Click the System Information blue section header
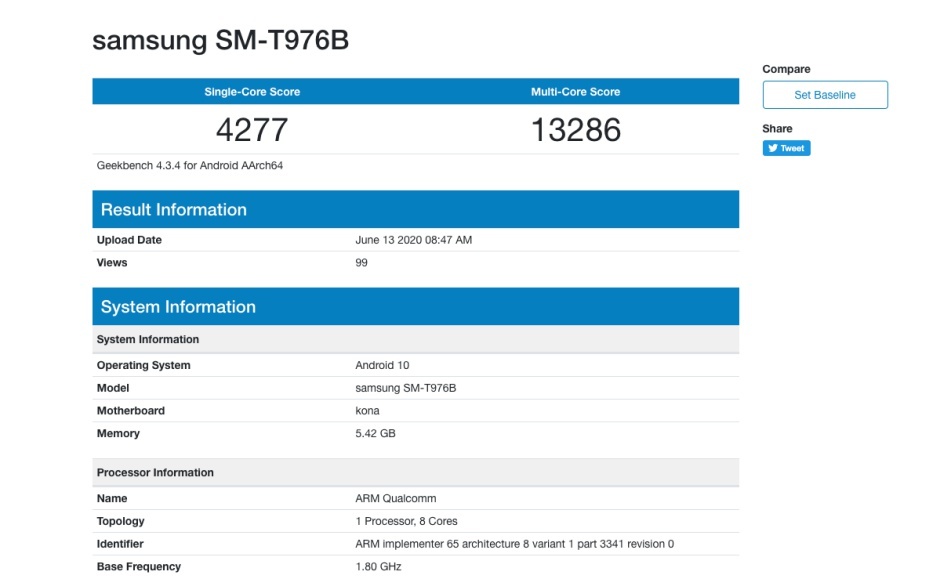 click(x=178, y=307)
